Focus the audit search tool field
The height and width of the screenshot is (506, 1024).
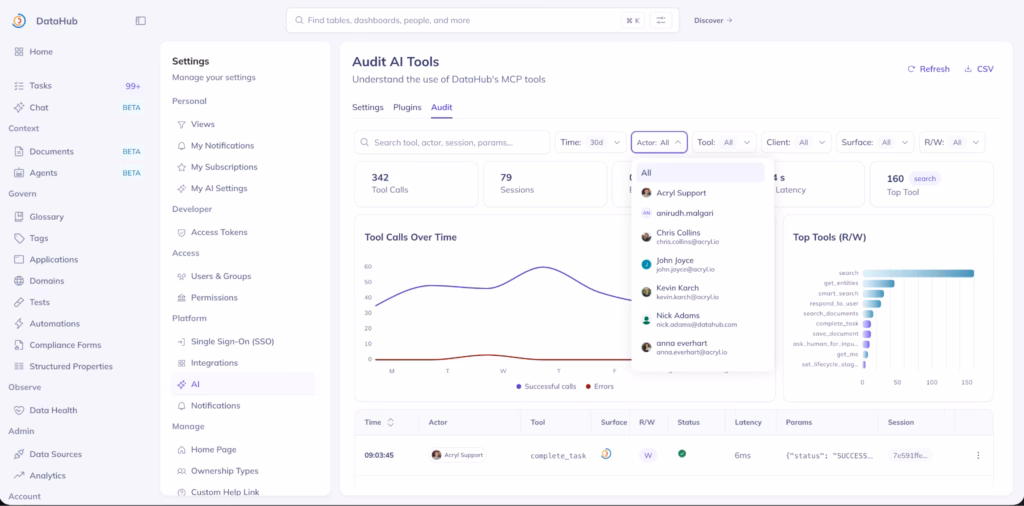coord(452,142)
